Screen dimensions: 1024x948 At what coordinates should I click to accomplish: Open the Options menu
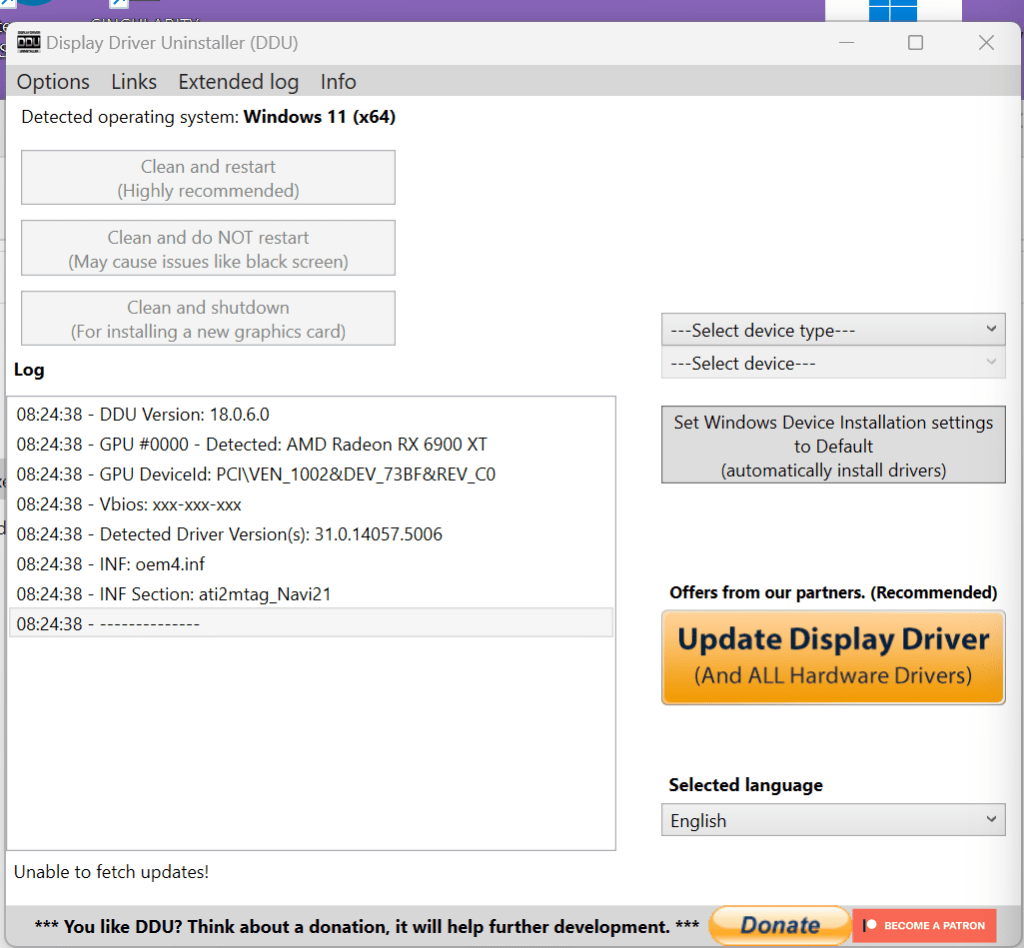[53, 82]
